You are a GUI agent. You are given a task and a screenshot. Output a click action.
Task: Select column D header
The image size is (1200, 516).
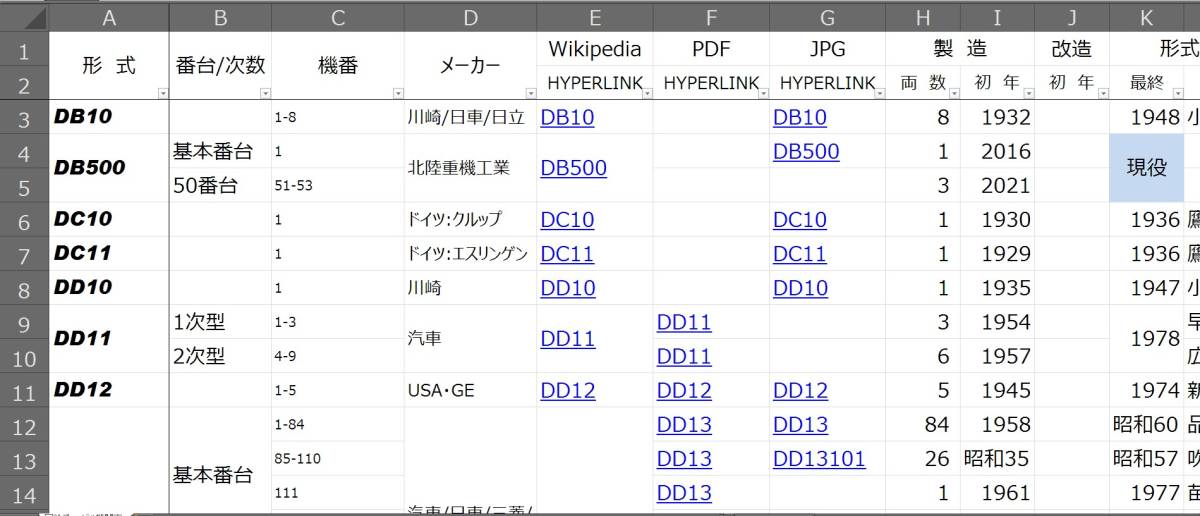click(470, 17)
